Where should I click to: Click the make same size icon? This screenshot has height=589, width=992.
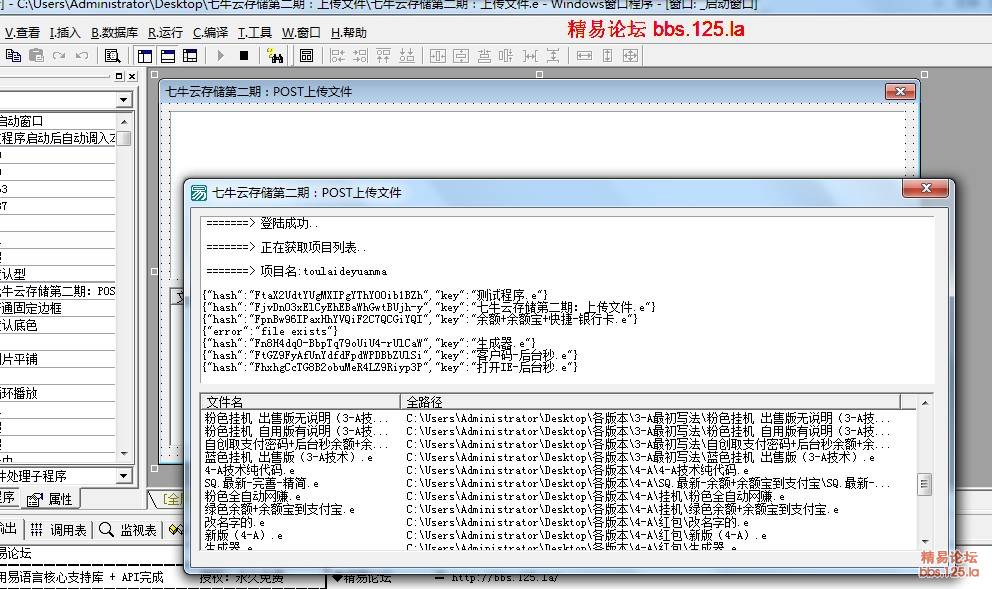[630, 56]
